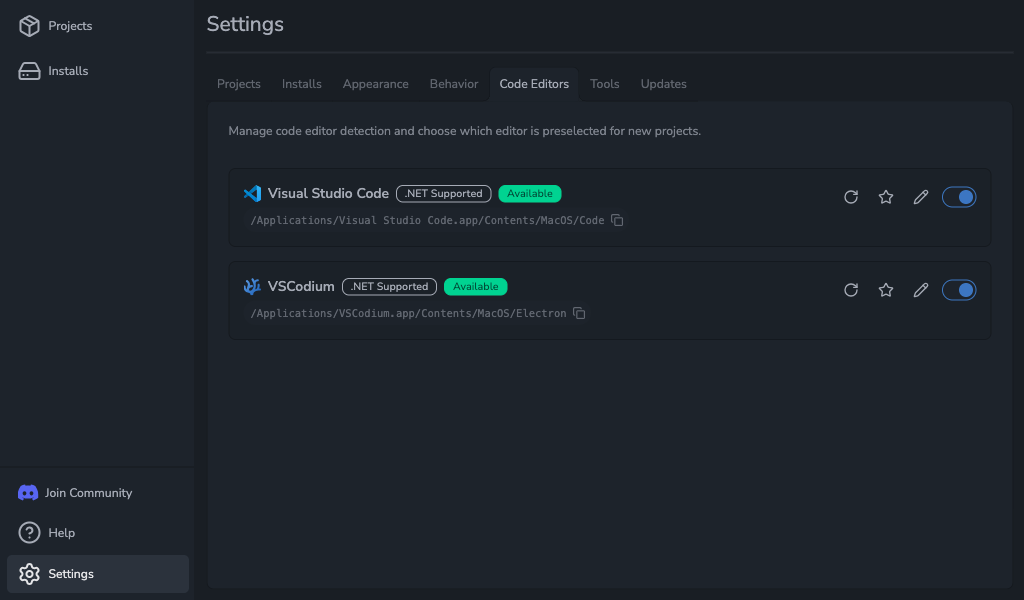The width and height of the screenshot is (1024, 600).
Task: Select the Code Editors tab
Action: [x=534, y=84]
